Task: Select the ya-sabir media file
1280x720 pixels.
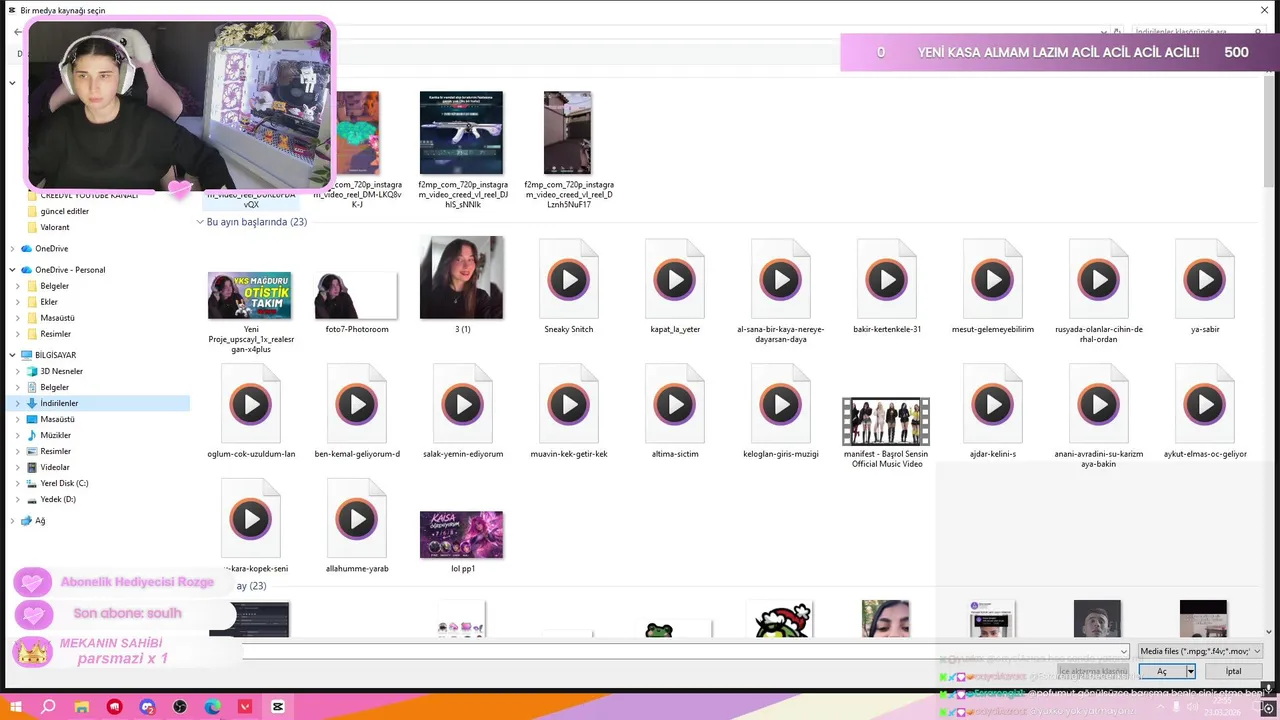Action: (1204, 287)
